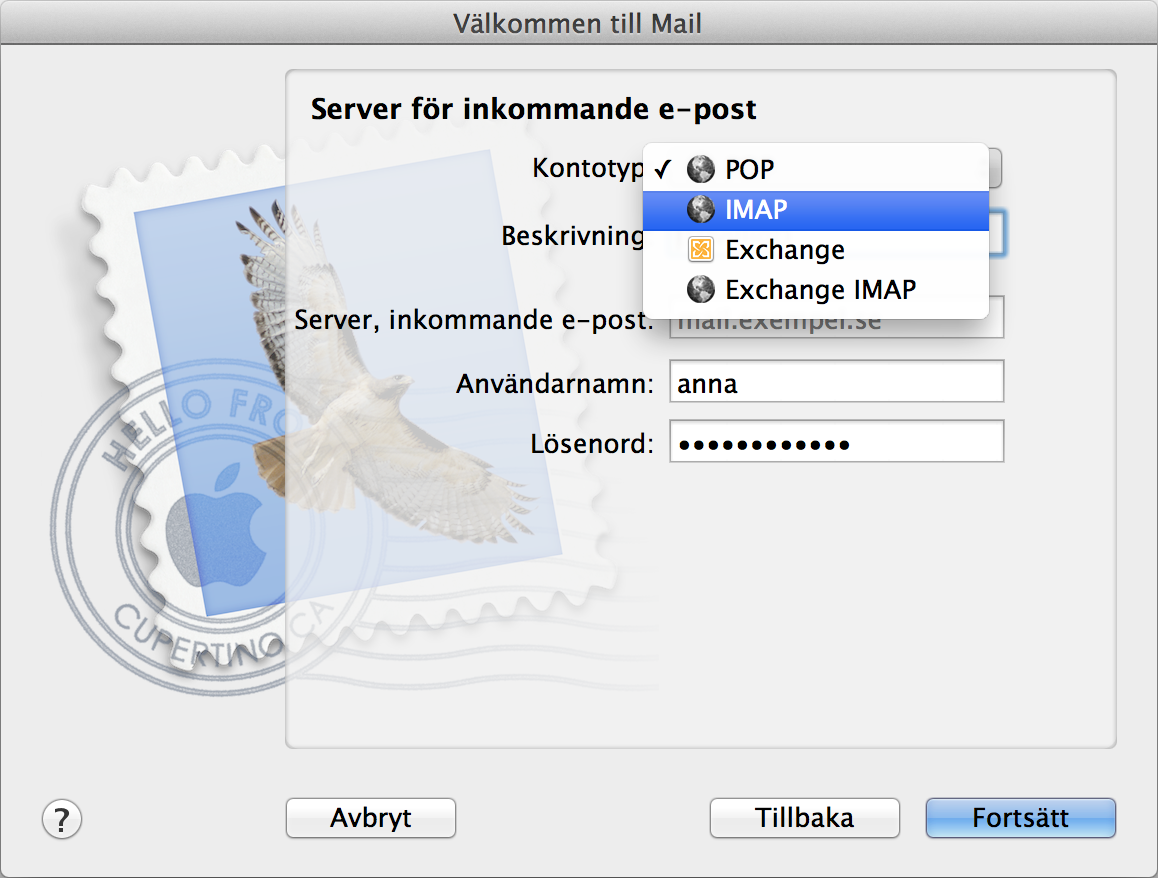Select the Exchange account type option
The width and height of the screenshot is (1158, 878).
point(815,250)
